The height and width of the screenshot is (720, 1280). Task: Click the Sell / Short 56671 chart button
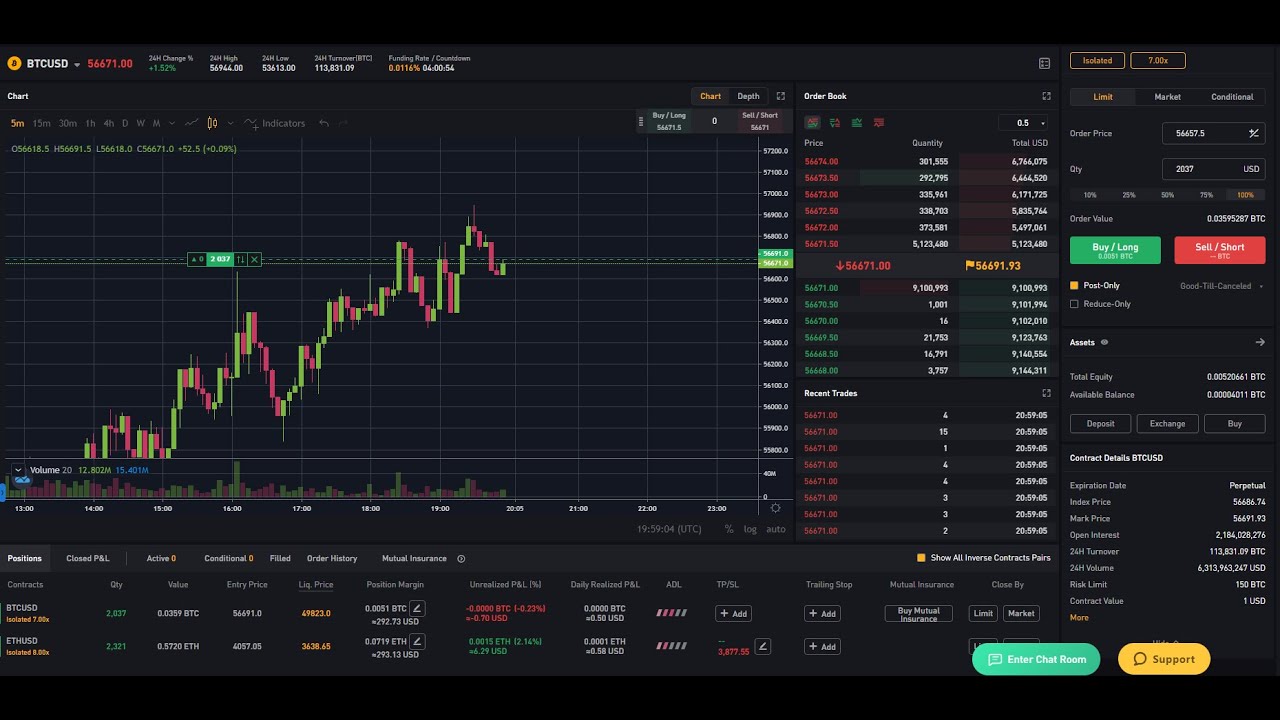pyautogui.click(x=760, y=121)
